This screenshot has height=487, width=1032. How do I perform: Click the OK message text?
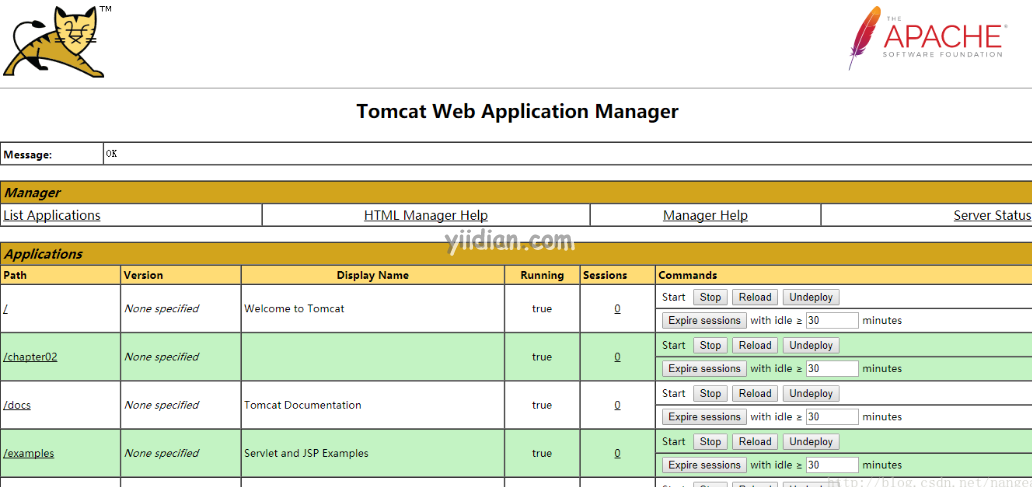[111, 153]
